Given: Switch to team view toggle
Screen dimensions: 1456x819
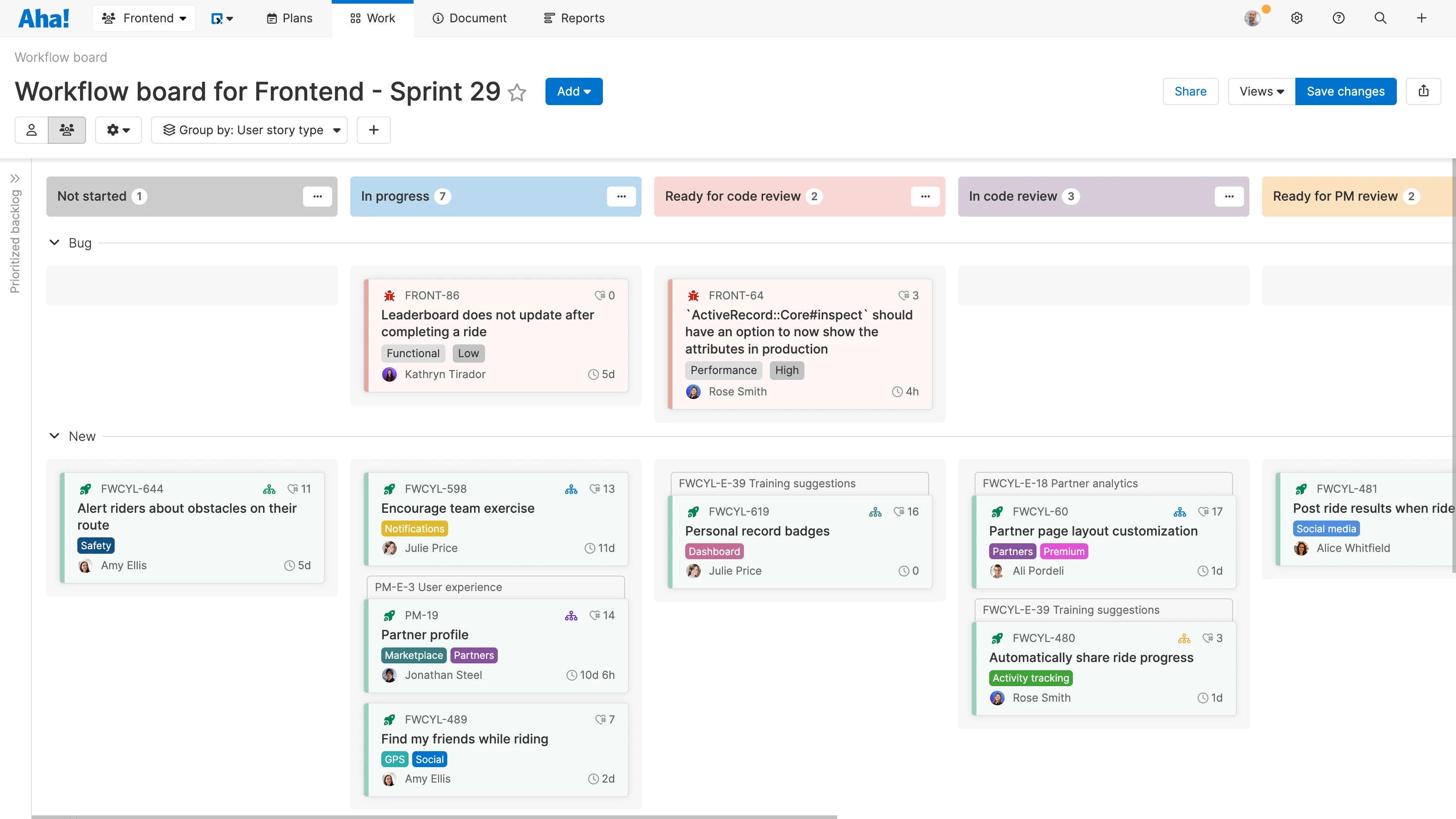Looking at the screenshot, I should (x=67, y=130).
